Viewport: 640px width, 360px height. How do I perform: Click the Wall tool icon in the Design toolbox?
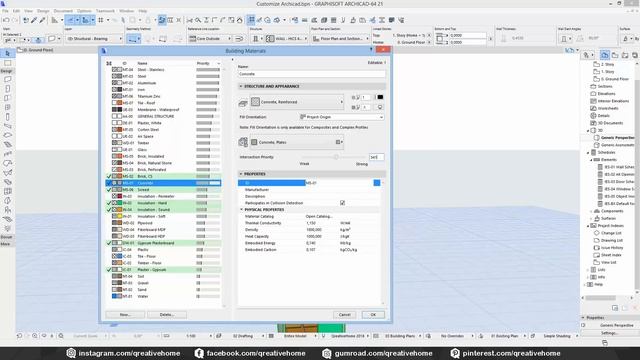7,79
